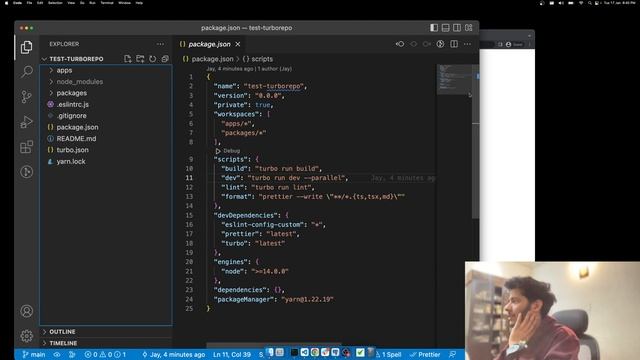Toggle the bottom panel
The height and width of the screenshot is (360, 640).
pos(445,28)
